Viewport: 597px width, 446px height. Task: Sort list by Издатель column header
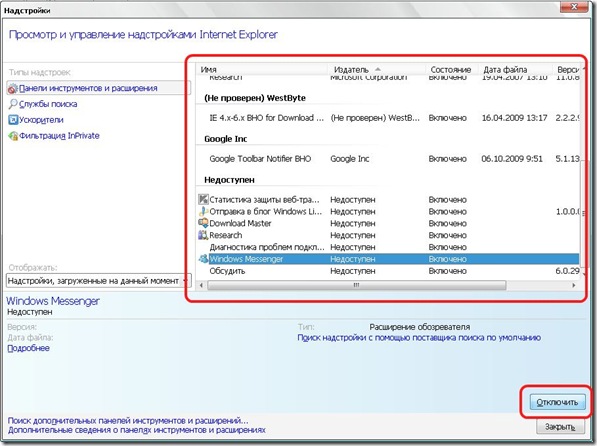[x=376, y=70]
